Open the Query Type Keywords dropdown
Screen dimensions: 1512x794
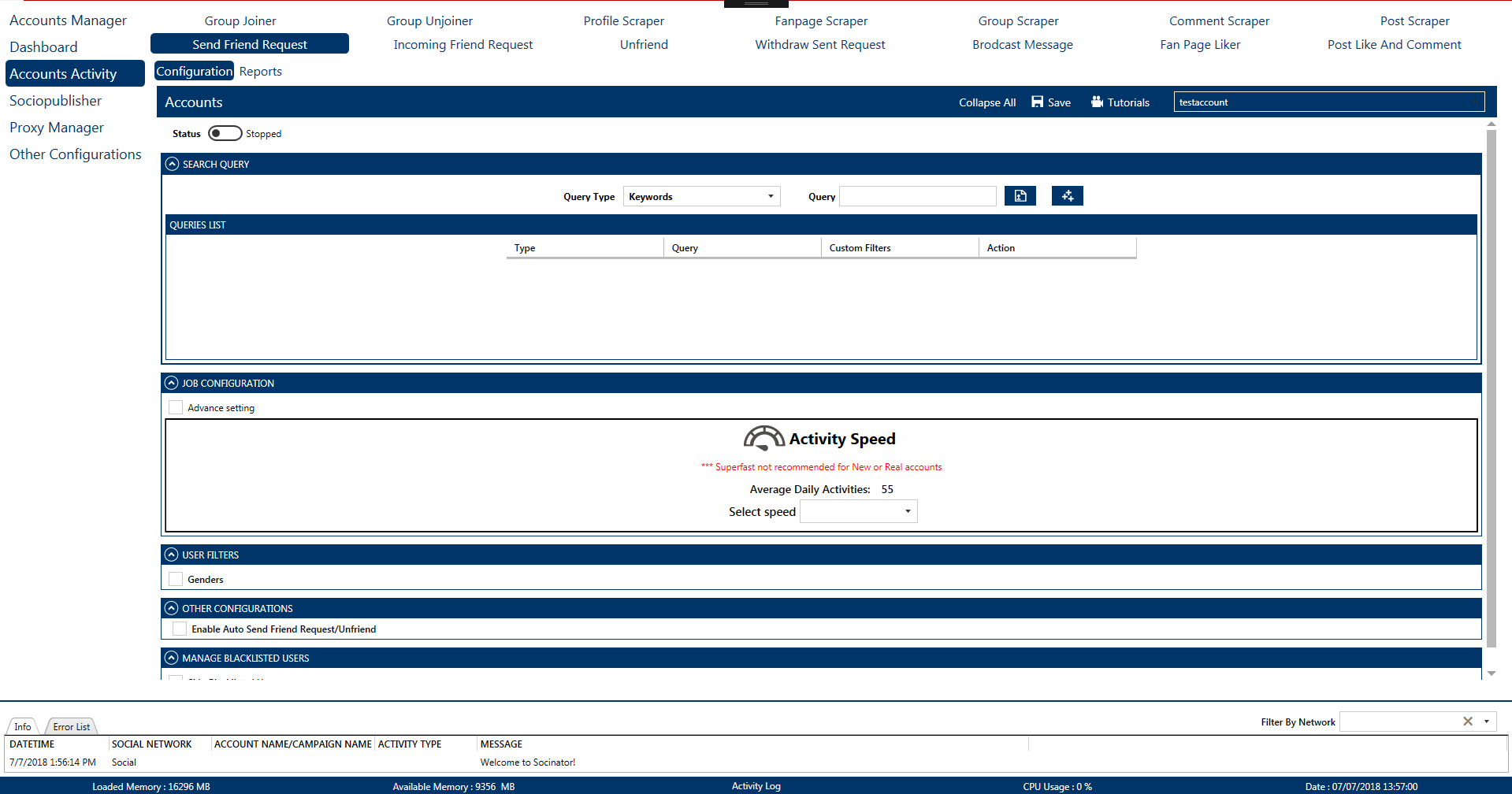[x=701, y=196]
